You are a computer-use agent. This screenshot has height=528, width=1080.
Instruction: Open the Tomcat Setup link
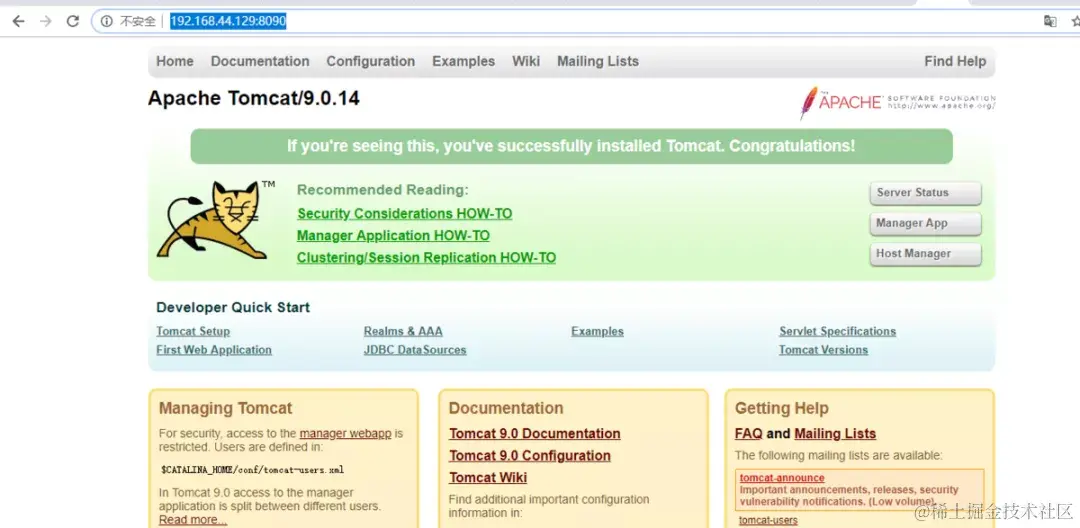[193, 331]
